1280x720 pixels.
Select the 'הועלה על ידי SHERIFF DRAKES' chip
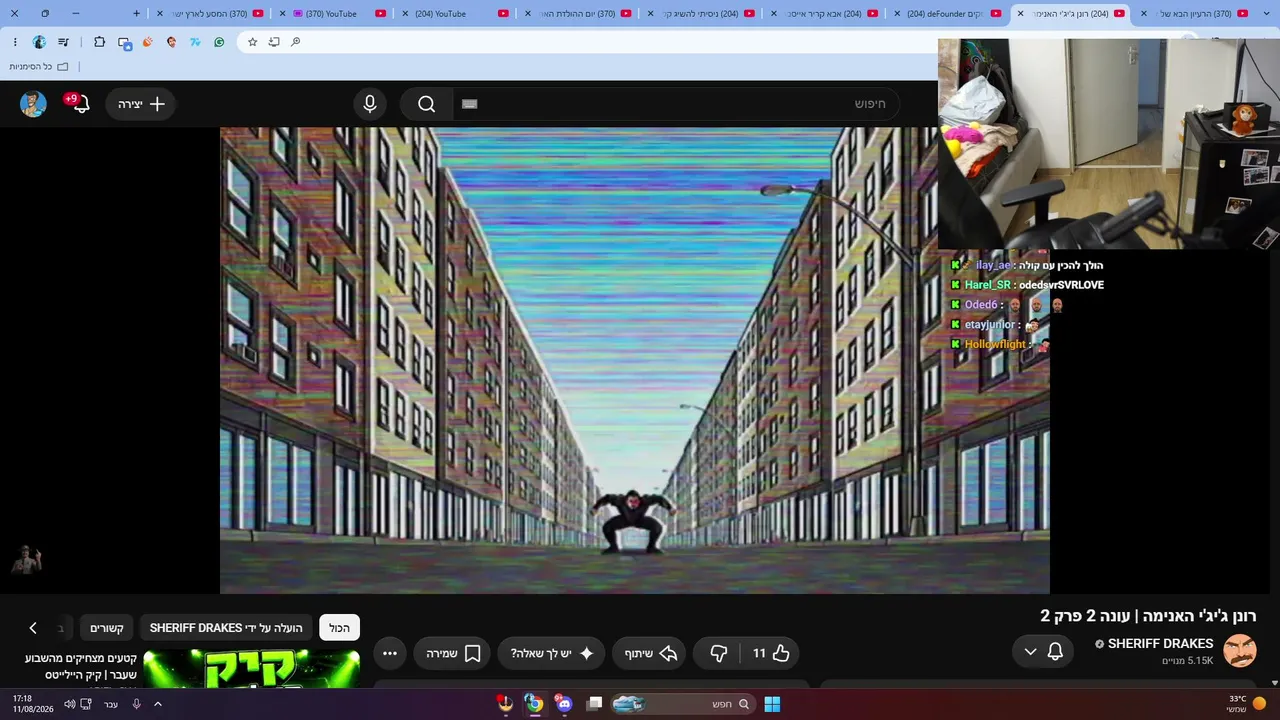tap(226, 628)
